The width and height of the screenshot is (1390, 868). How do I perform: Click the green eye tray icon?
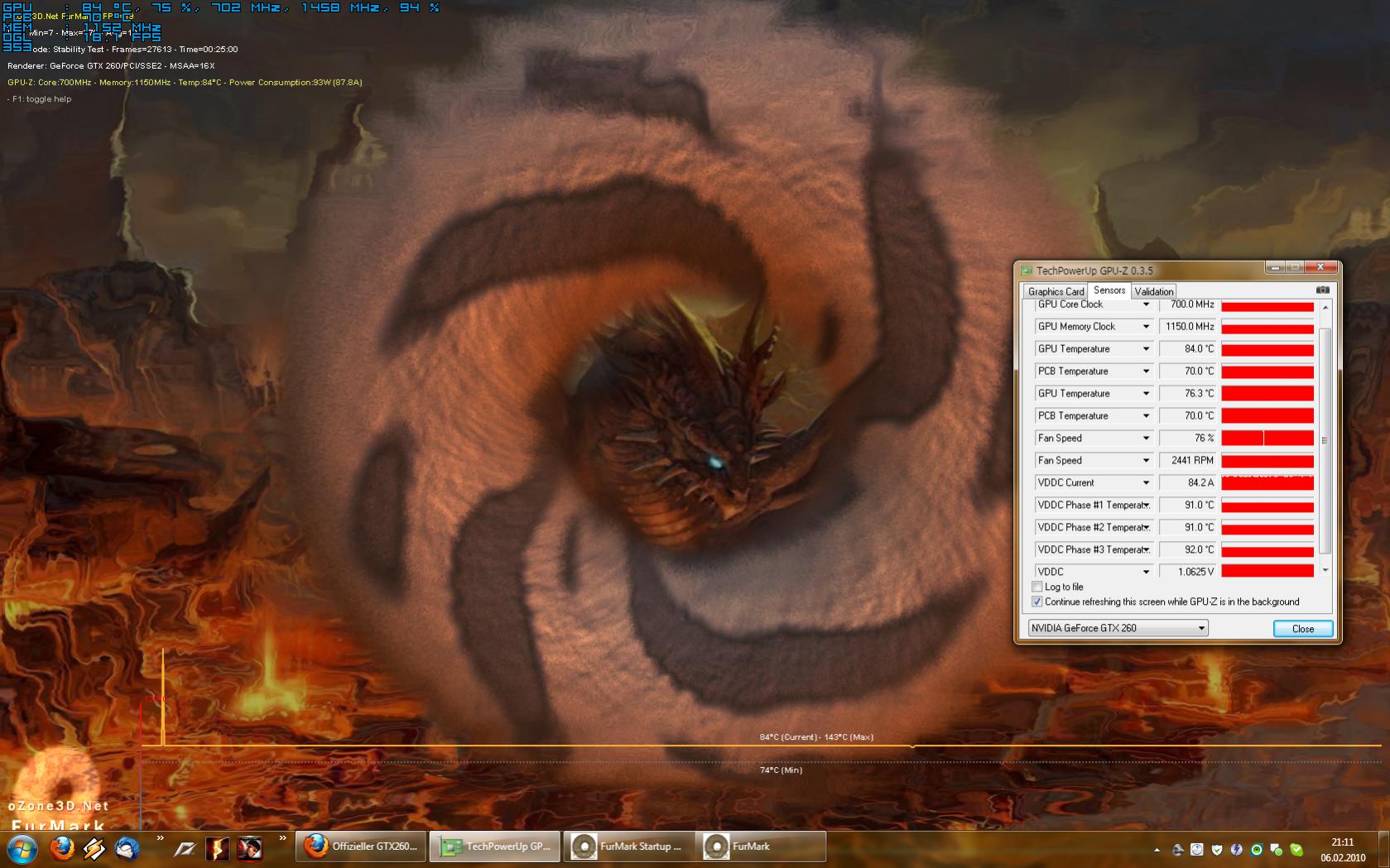click(1257, 850)
